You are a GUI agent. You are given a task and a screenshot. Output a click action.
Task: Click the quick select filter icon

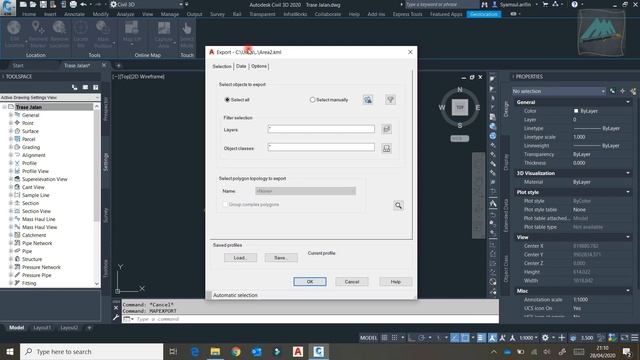coord(390,100)
